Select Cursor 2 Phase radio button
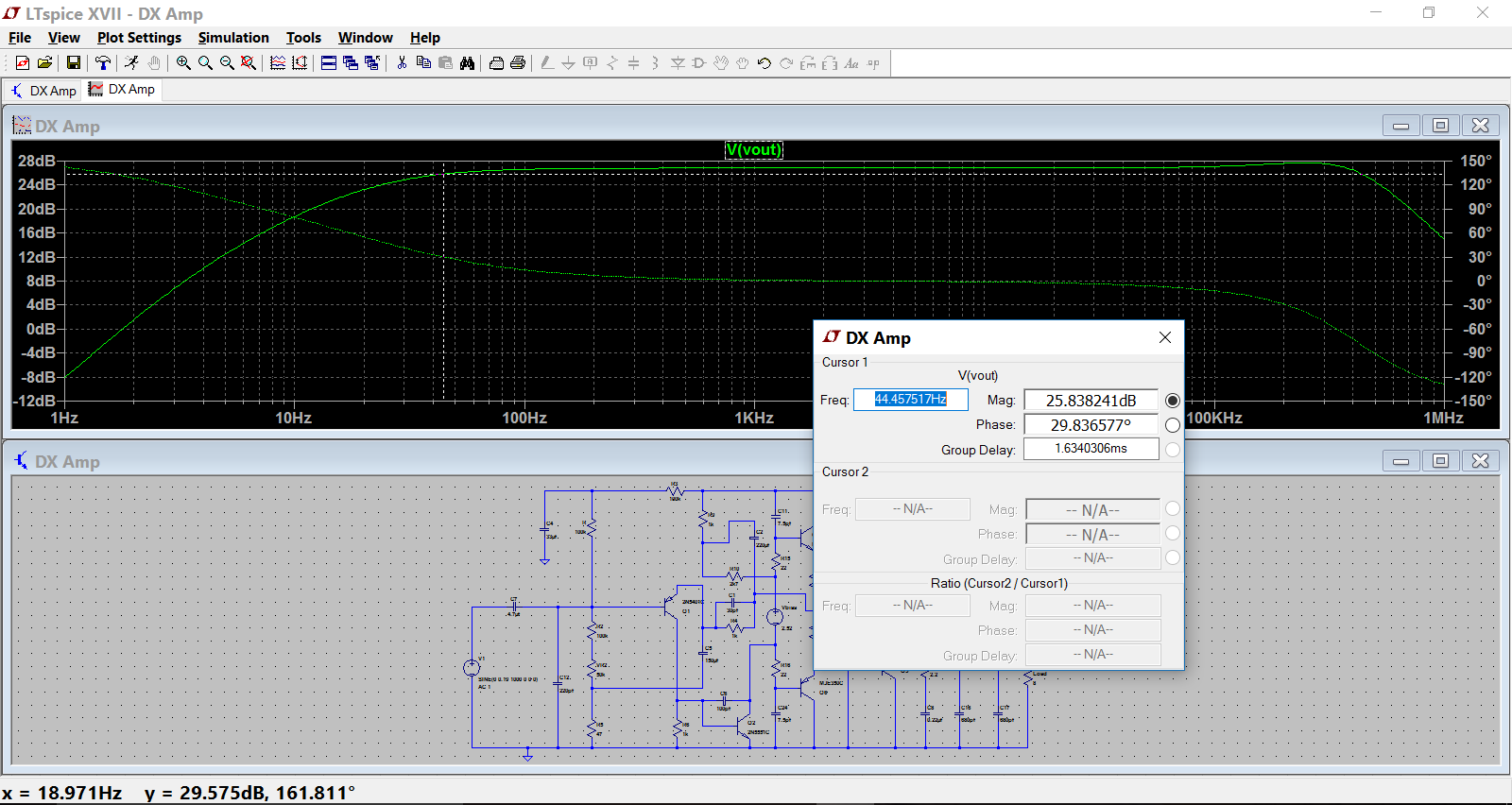The height and width of the screenshot is (805, 1512). 1173,533
